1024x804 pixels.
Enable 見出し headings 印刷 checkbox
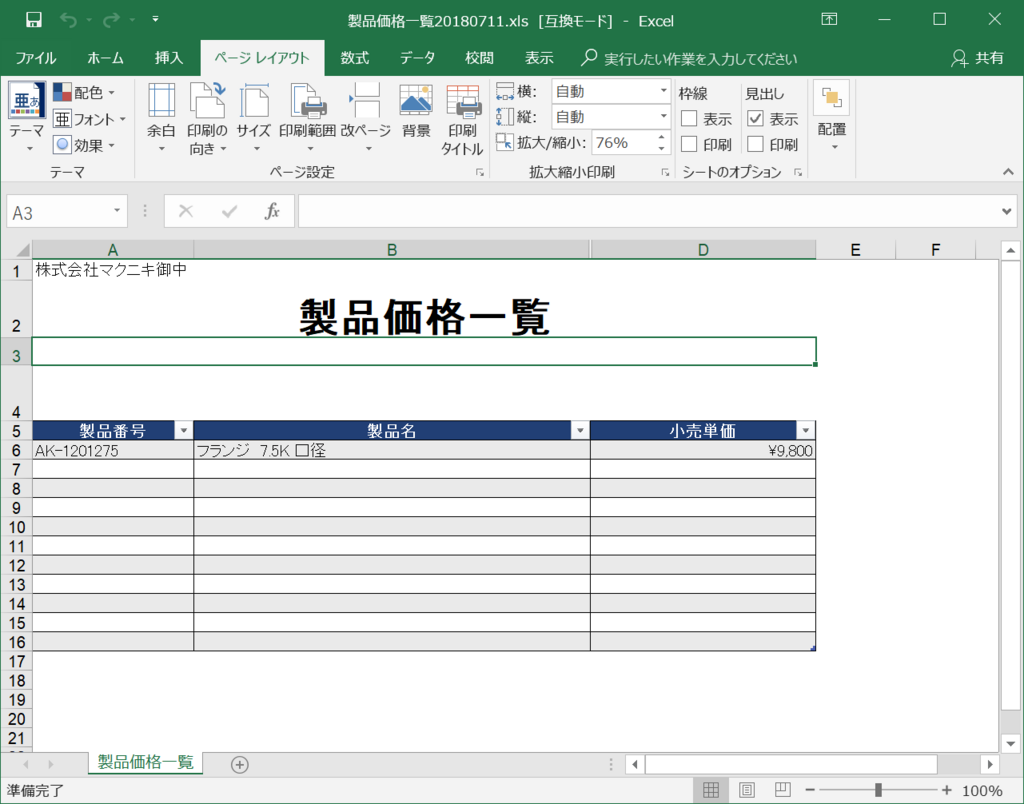[x=756, y=144]
